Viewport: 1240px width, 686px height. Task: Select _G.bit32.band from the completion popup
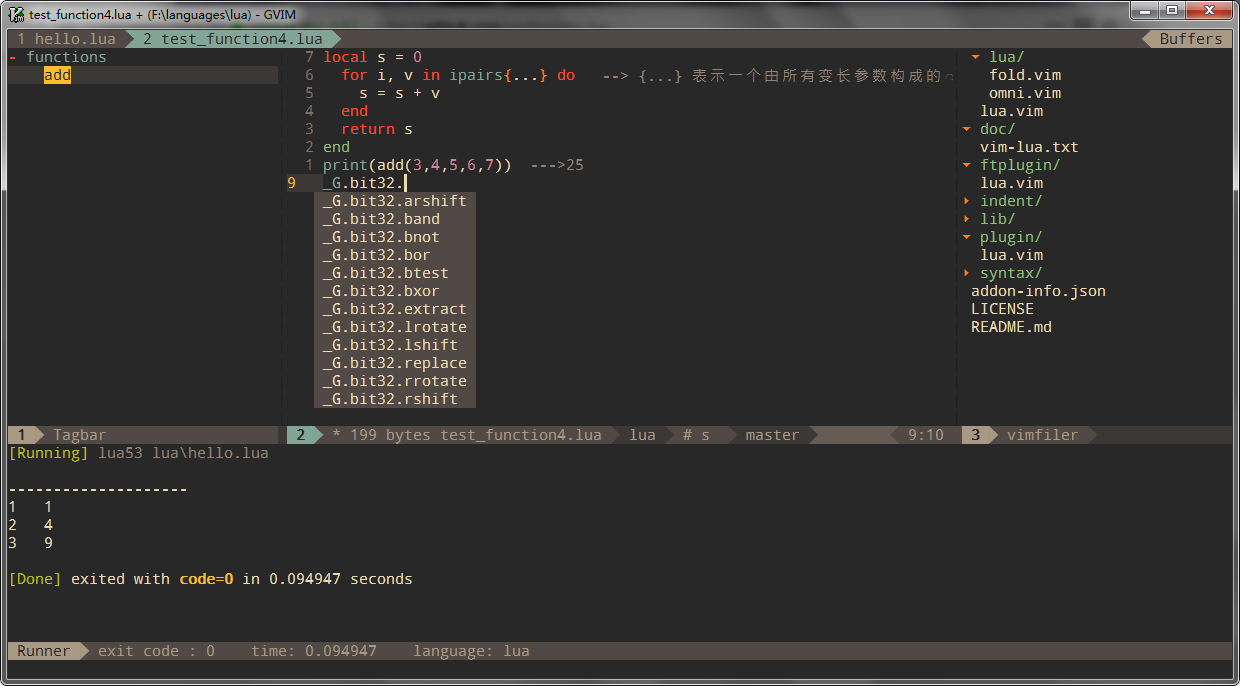click(380, 218)
